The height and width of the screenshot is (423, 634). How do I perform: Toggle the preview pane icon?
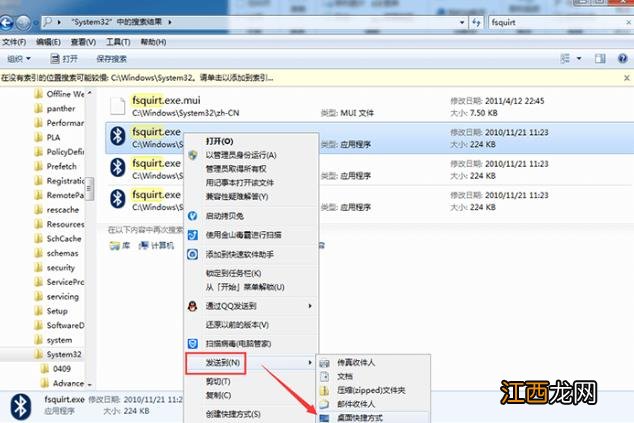[x=600, y=59]
